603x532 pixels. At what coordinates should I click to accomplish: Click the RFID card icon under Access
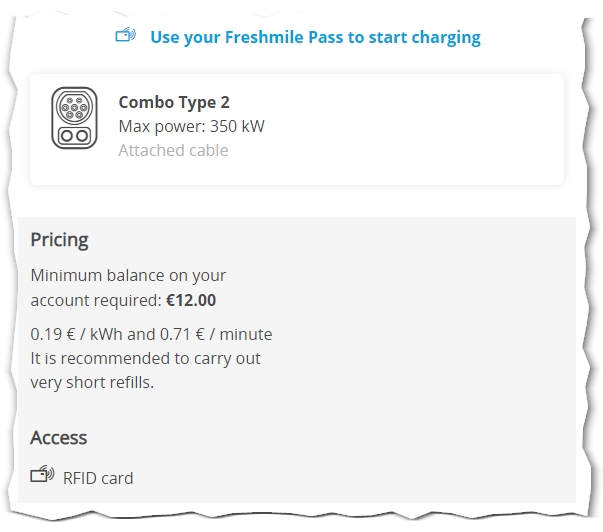42,474
